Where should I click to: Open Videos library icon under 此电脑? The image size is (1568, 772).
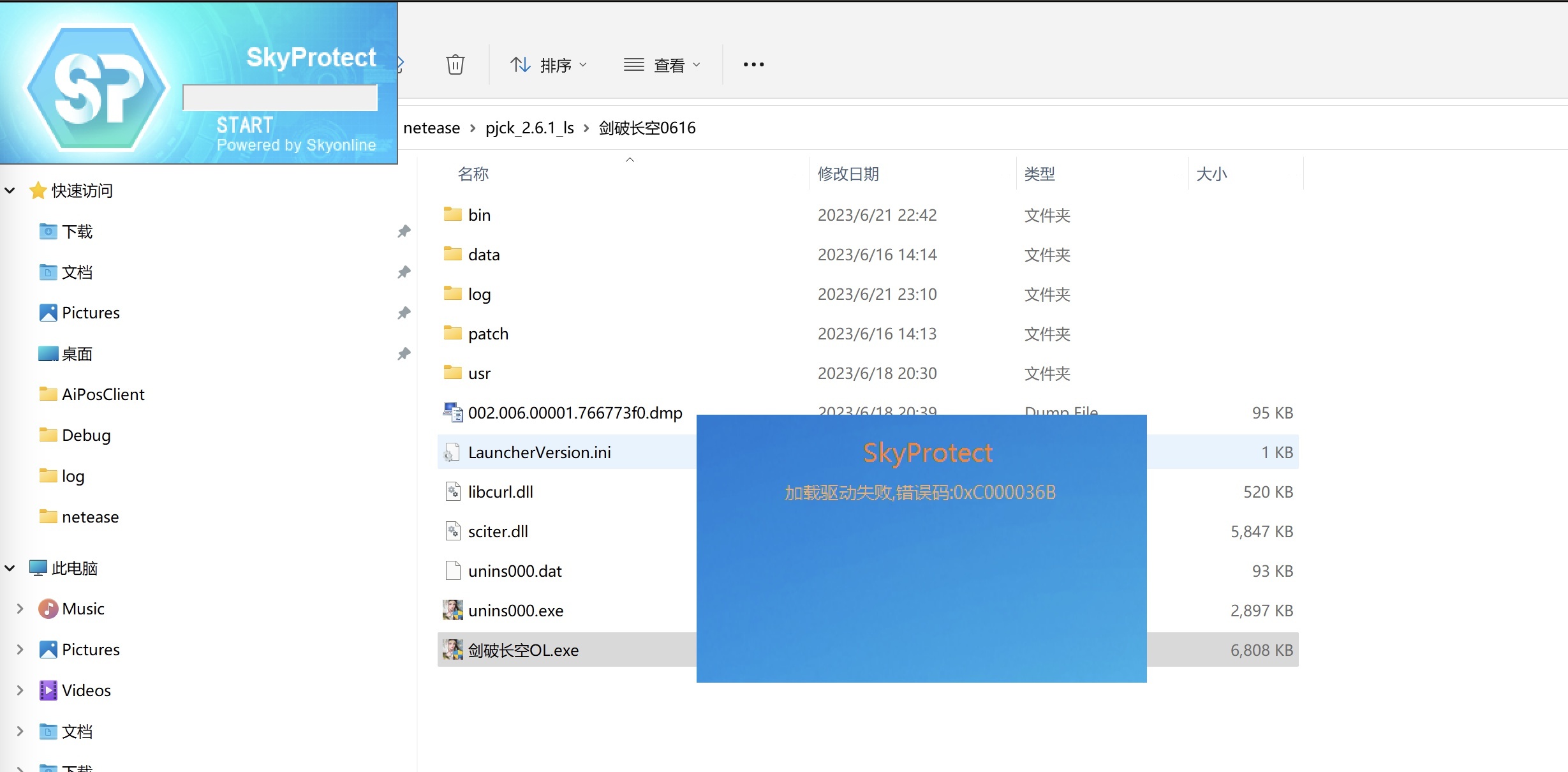pyautogui.click(x=48, y=690)
